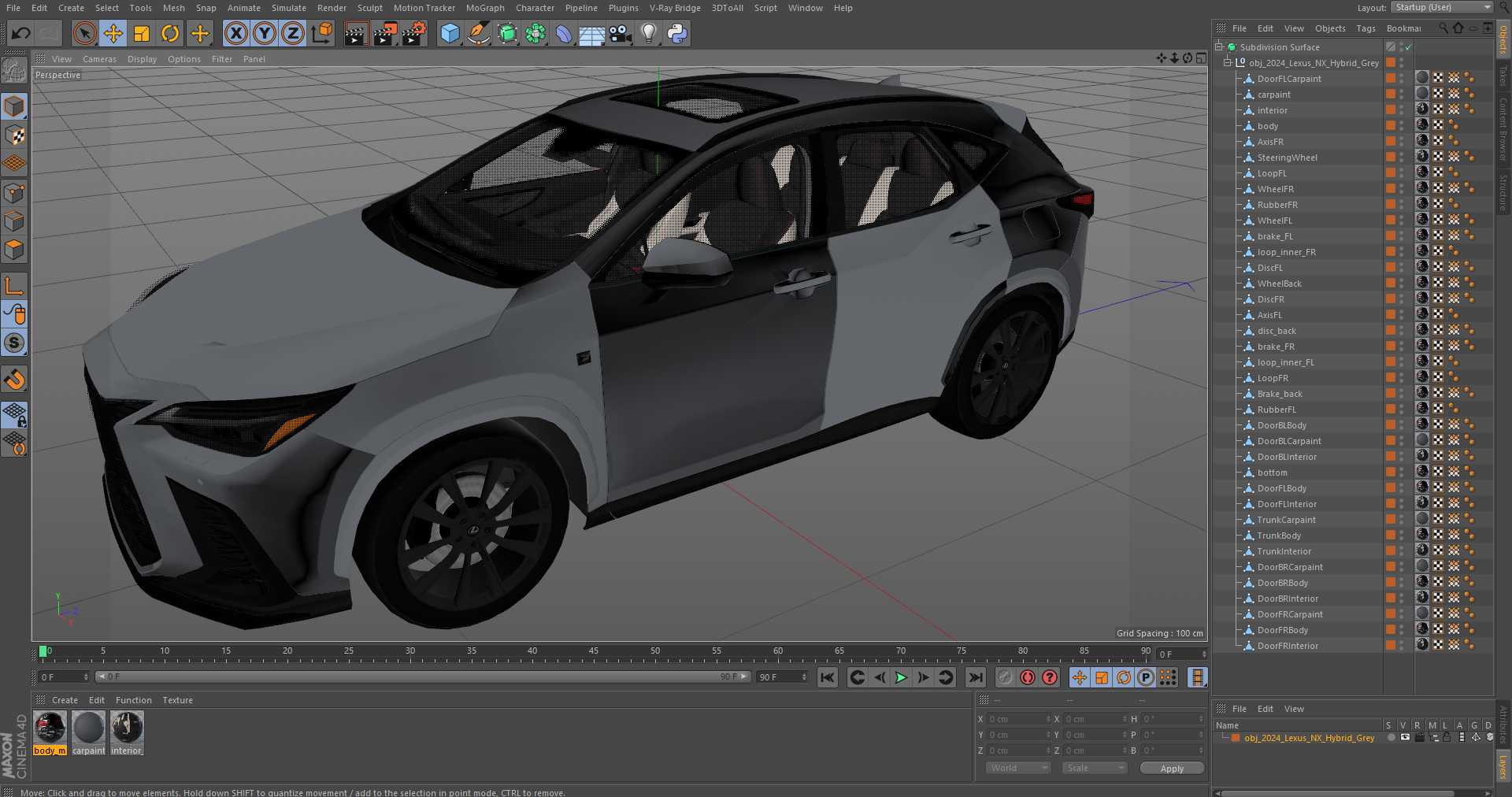The image size is (1512, 797).
Task: Select the Scale tool
Action: [x=142, y=33]
